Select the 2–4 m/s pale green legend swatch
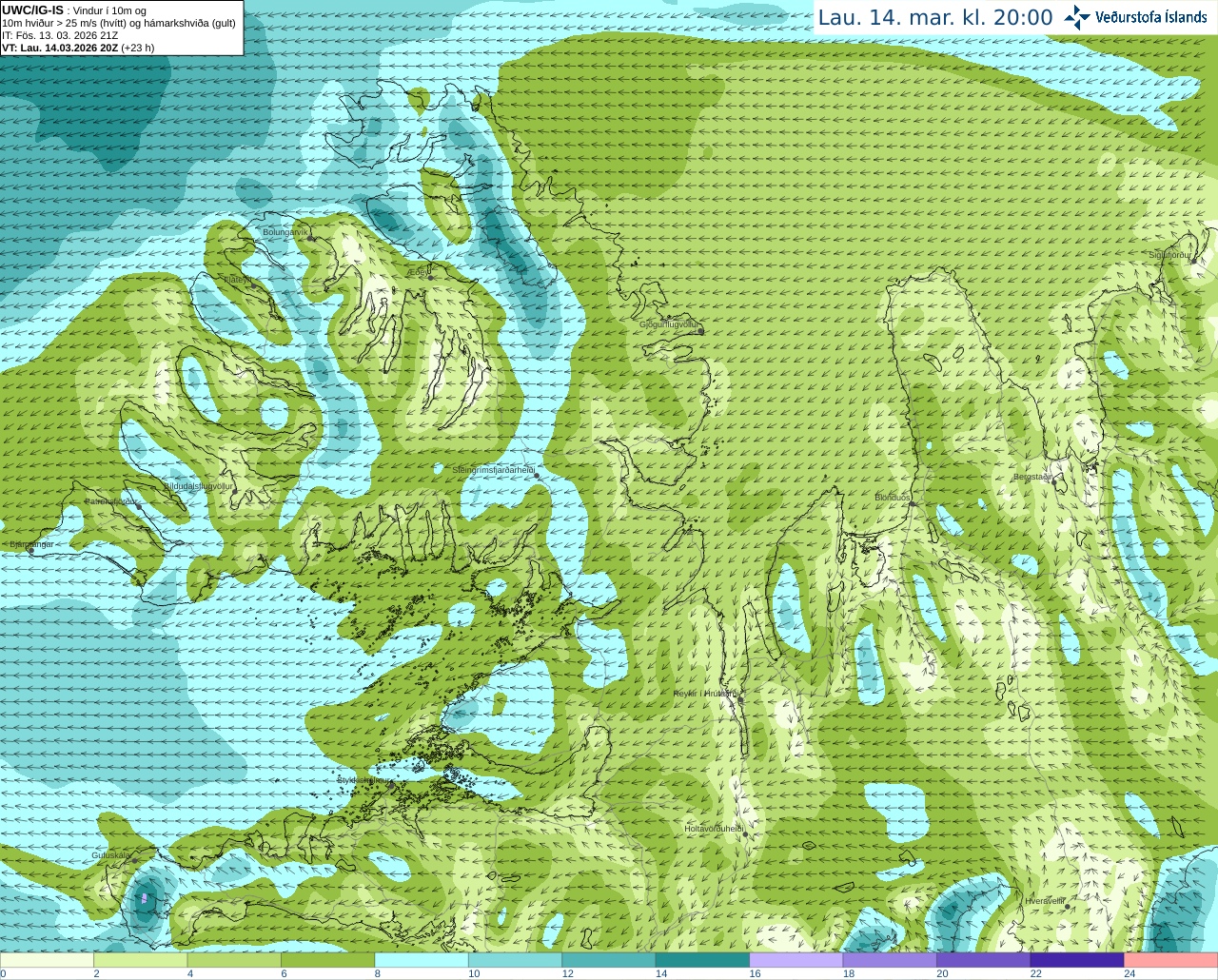Image resolution: width=1218 pixels, height=980 pixels. tap(141, 959)
